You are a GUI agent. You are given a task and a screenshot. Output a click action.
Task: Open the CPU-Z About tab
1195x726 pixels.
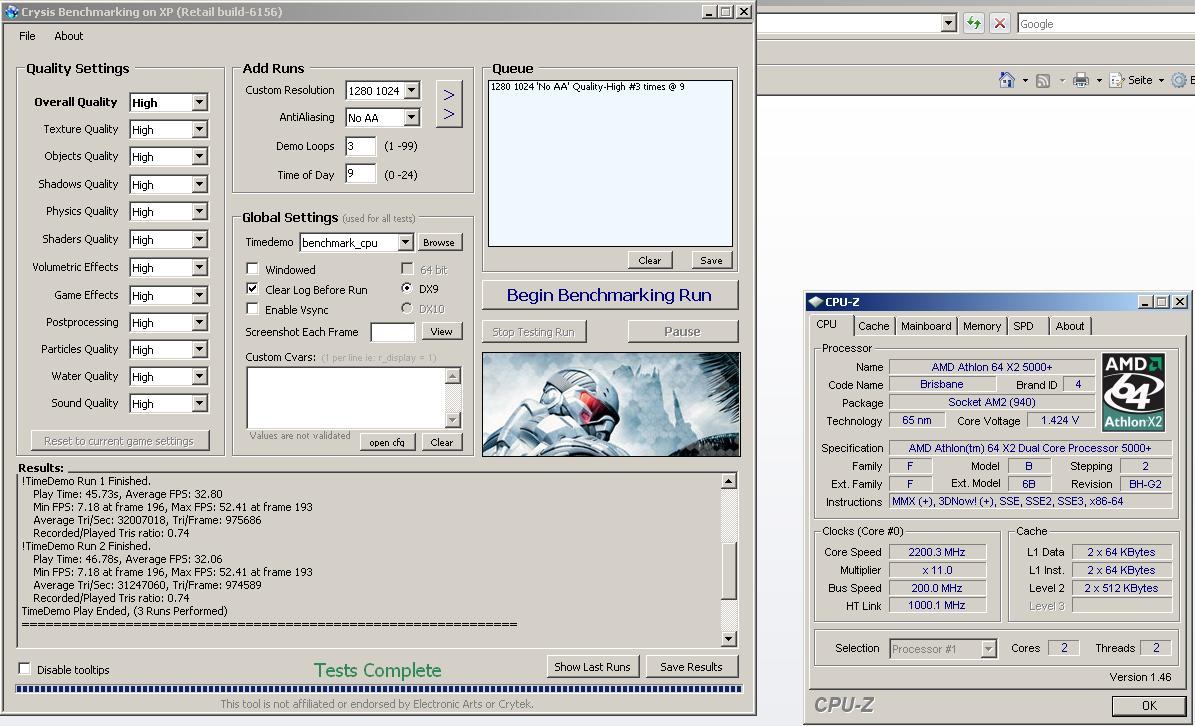[1070, 326]
